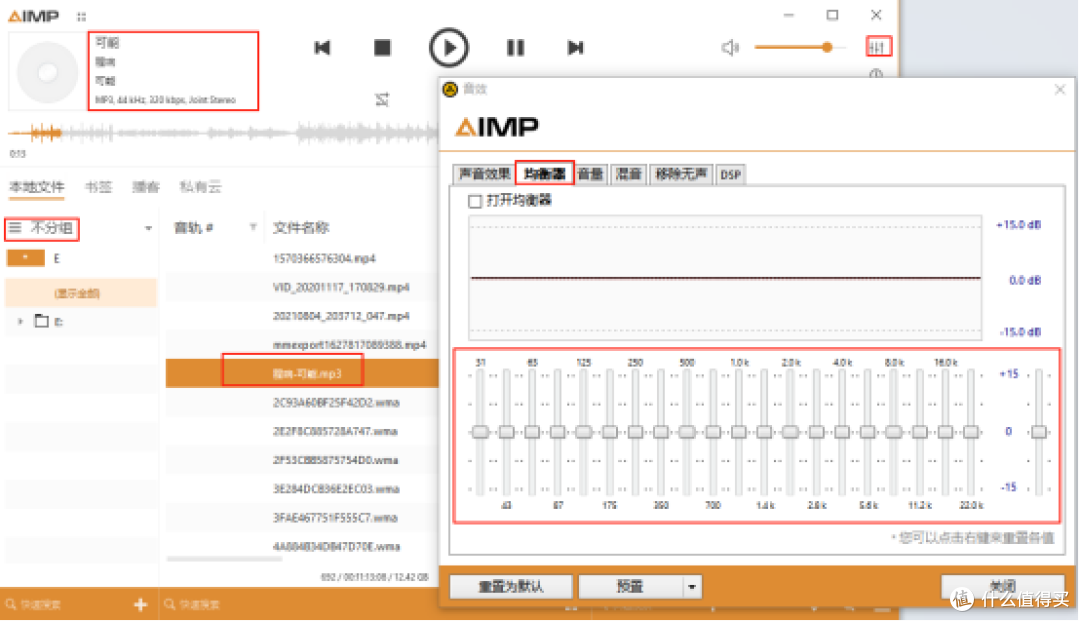
Task: Click the 1.0k equalizer band slider
Action: 739,432
